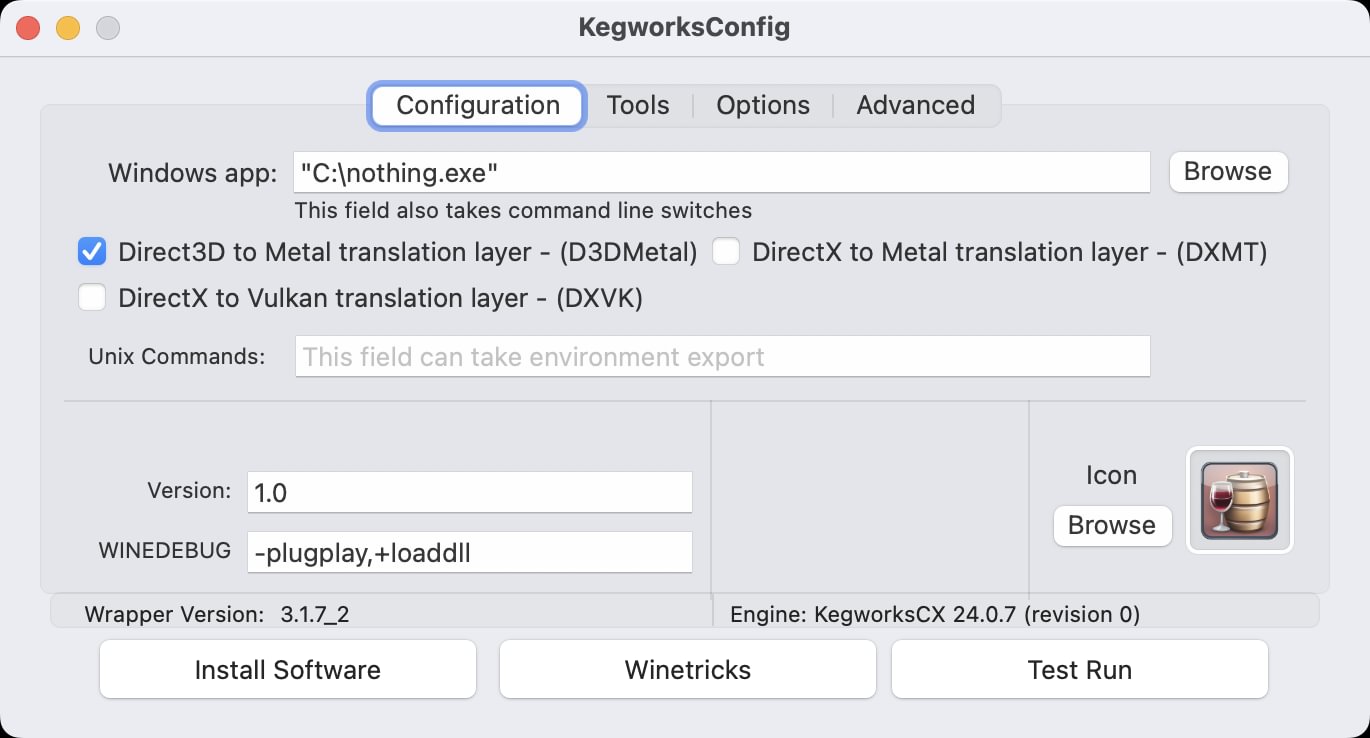This screenshot has width=1370, height=738.
Task: Start a Test Run
Action: coord(1080,670)
